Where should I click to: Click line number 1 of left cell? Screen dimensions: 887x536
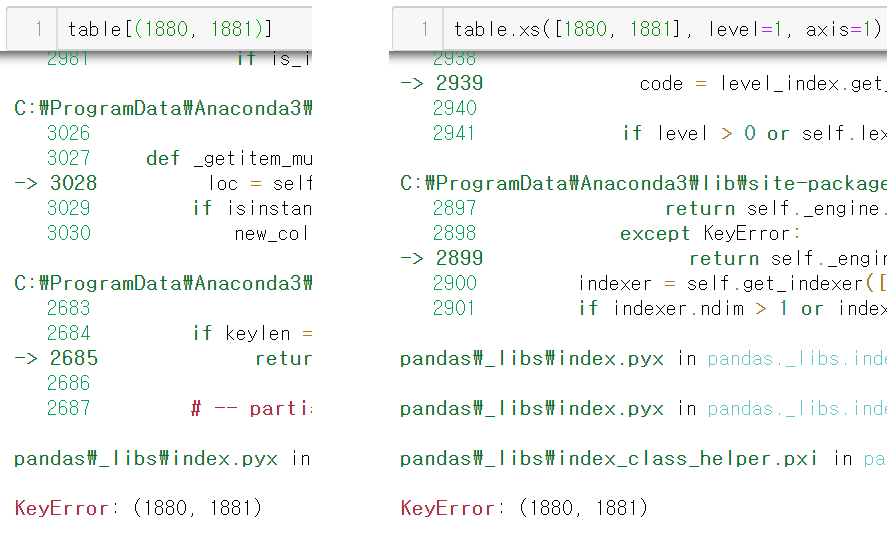tap(38, 29)
